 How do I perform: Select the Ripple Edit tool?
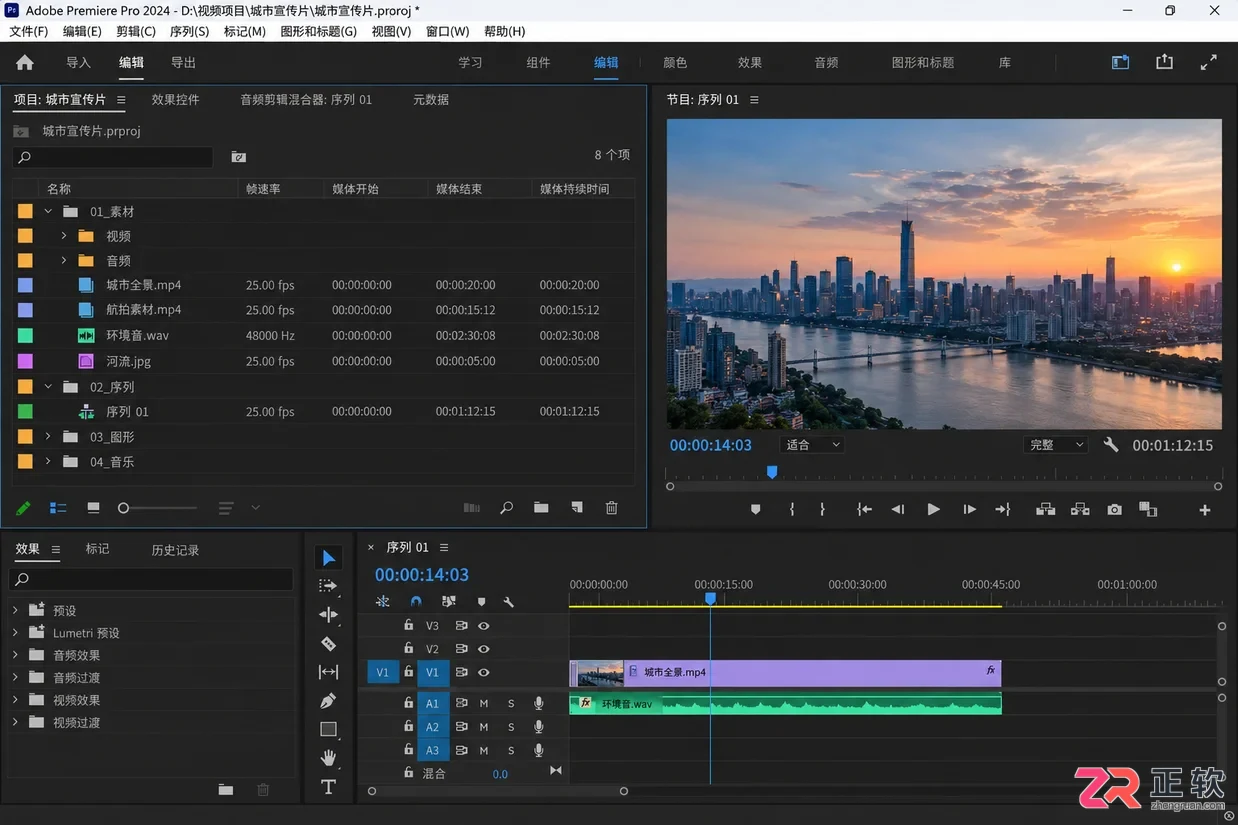pos(328,615)
